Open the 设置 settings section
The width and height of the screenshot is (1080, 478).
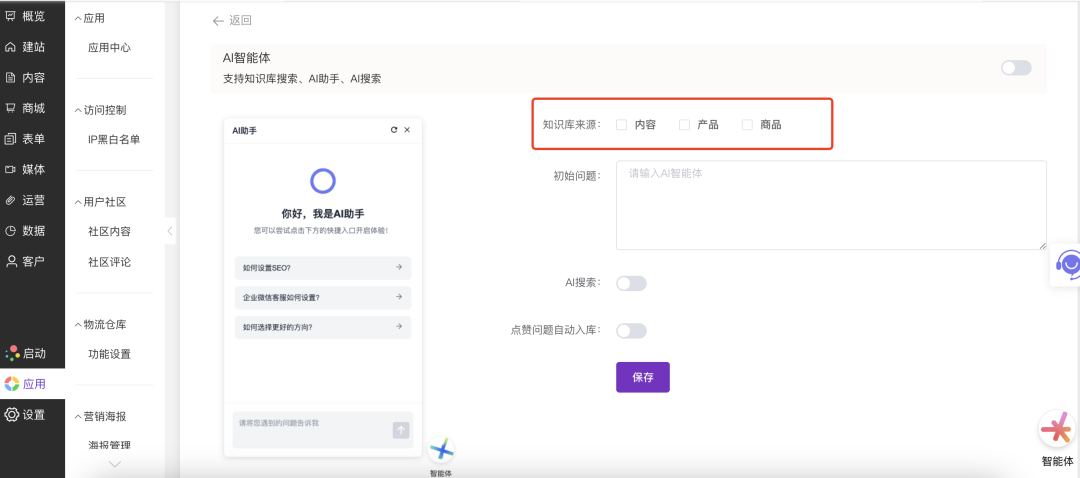pos(25,415)
